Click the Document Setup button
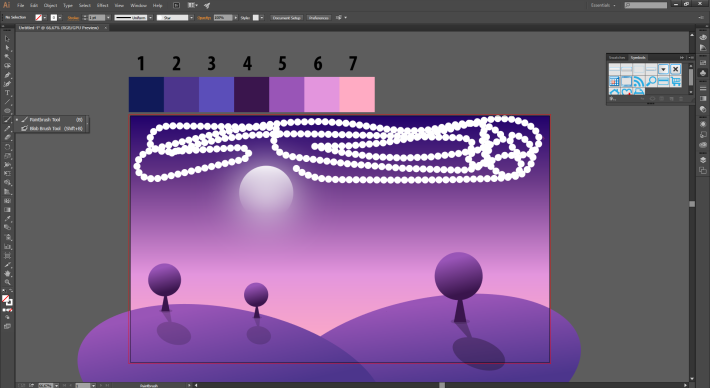710x388 pixels. [287, 18]
